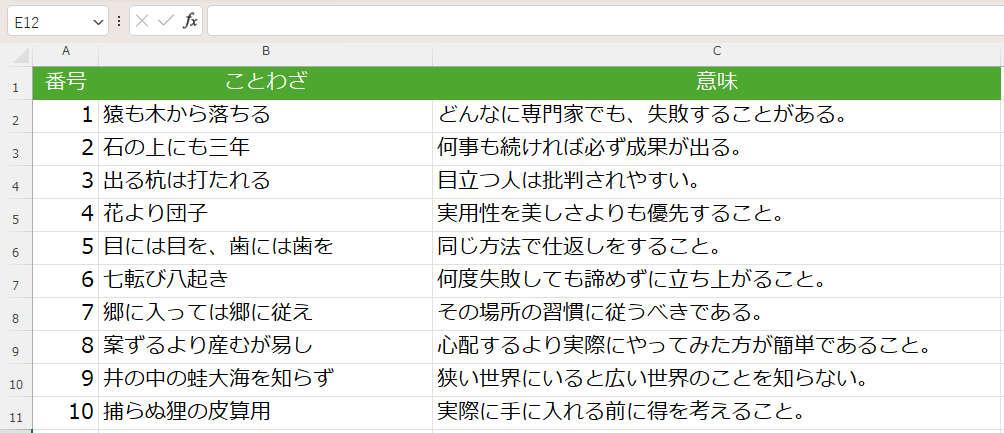Select row 6 header
Image resolution: width=1004 pixels, height=433 pixels.
[15, 251]
